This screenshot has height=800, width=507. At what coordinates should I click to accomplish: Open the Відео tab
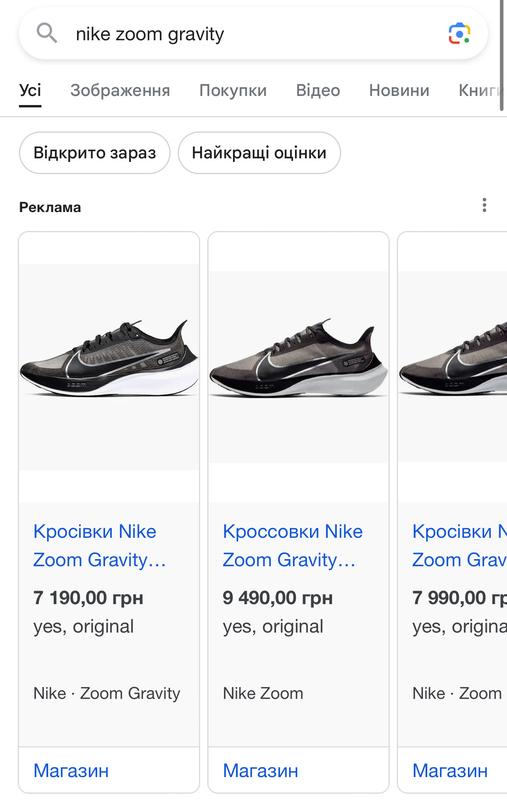318,90
